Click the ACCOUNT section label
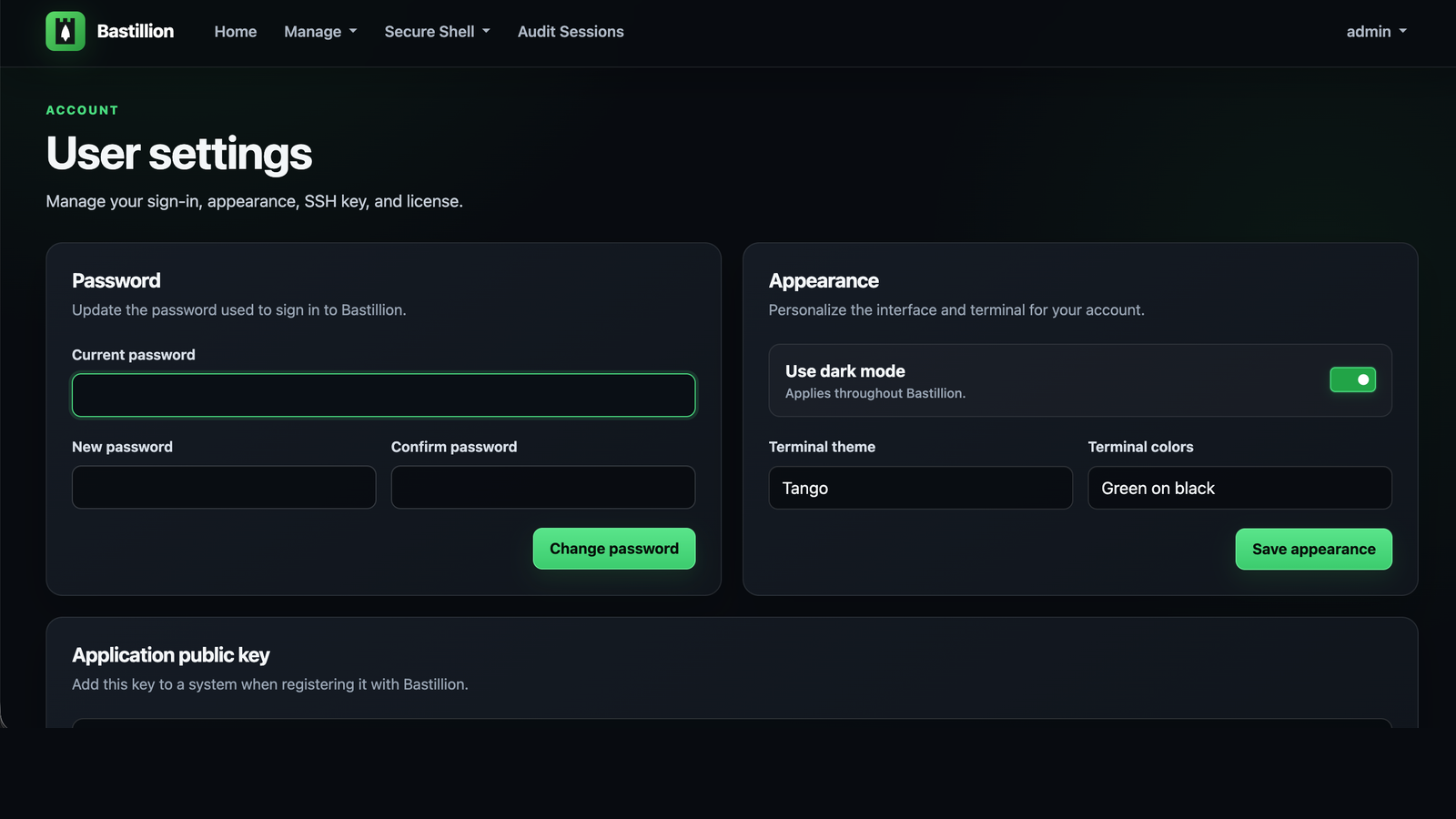Screen dimensions: 1456x819 pyautogui.click(x=82, y=110)
